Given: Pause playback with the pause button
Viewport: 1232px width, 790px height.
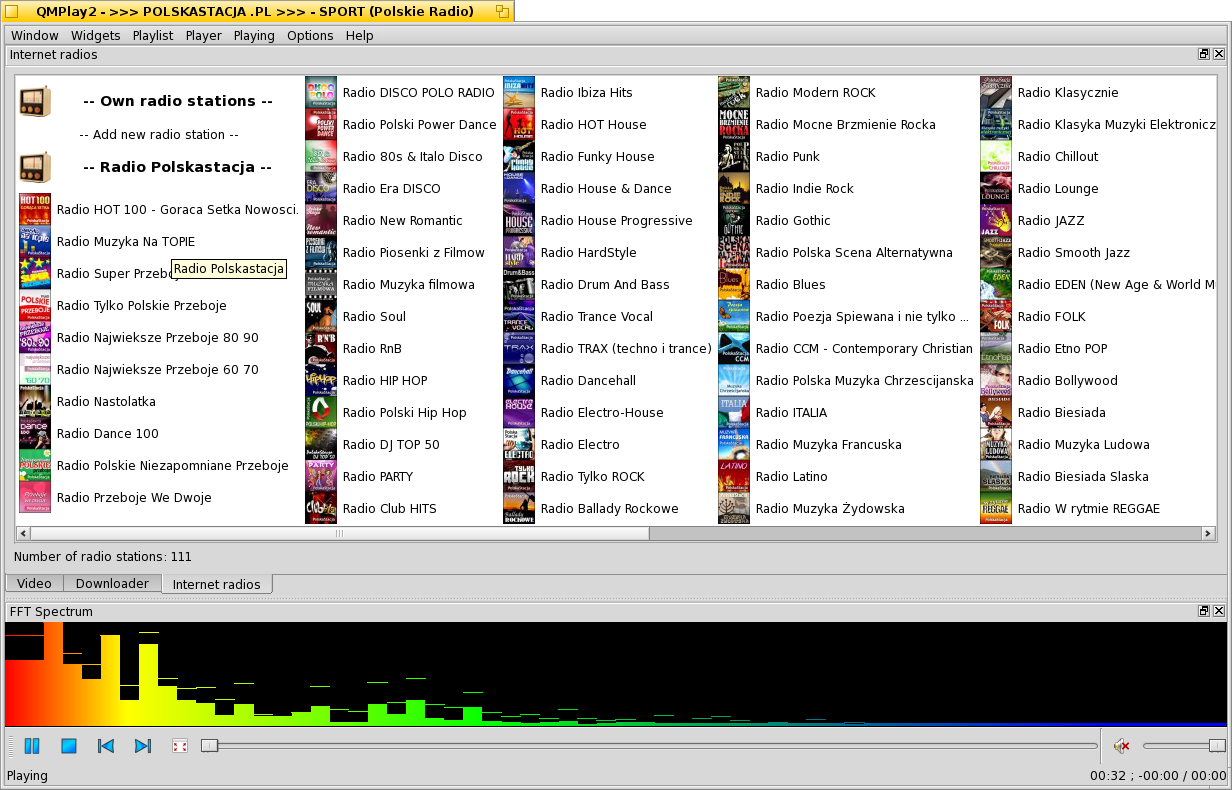Looking at the screenshot, I should tap(31, 746).
